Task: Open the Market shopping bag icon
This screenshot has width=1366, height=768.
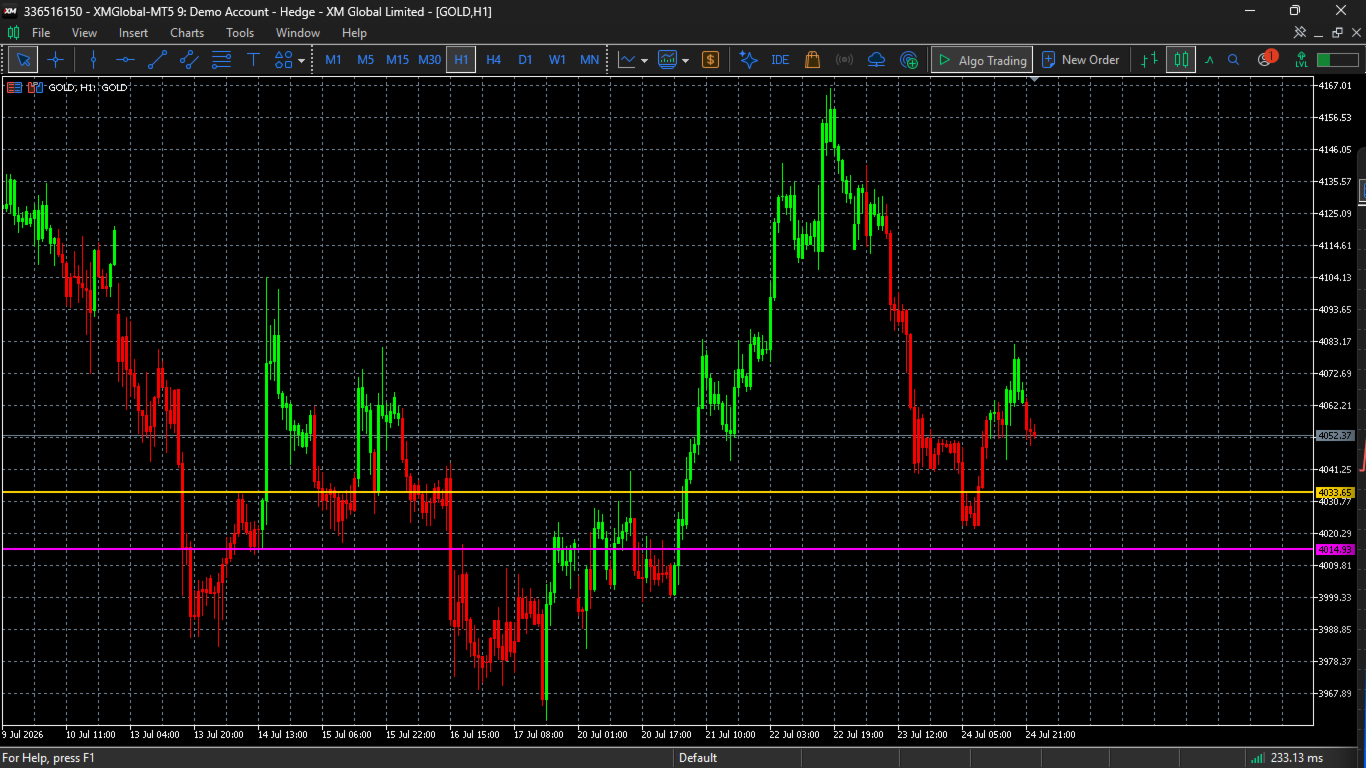Action: [812, 60]
